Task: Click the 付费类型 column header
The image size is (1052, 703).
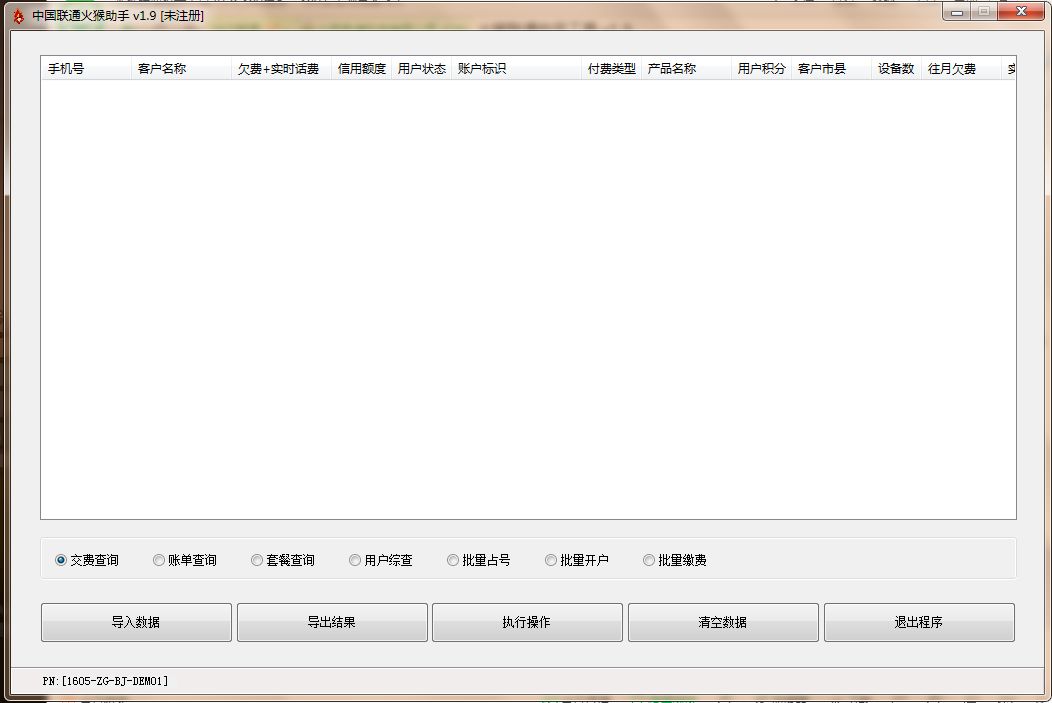Action: click(x=611, y=68)
